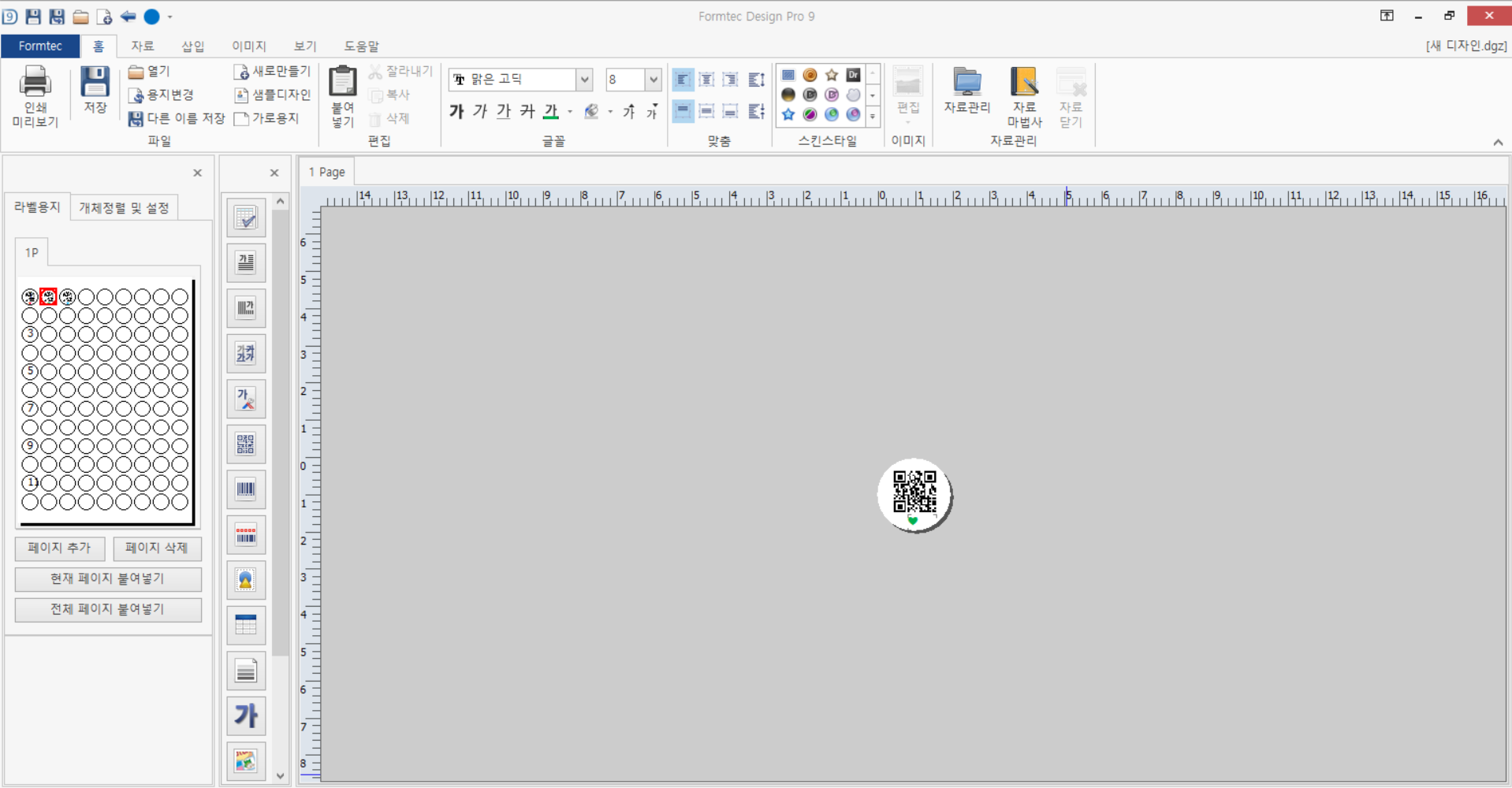Select the red highlighted label in sheet preview
The height and width of the screenshot is (788, 1512).
(x=48, y=297)
